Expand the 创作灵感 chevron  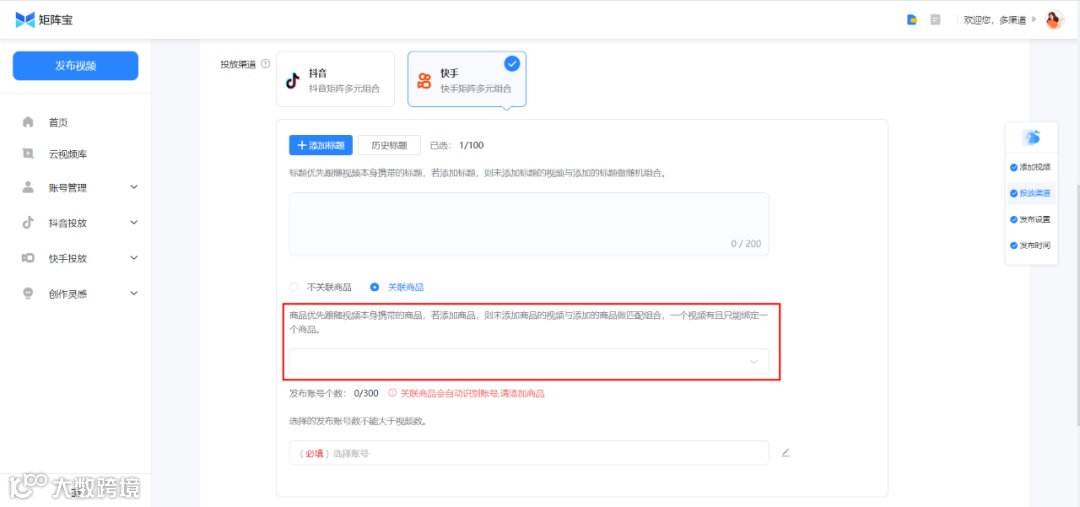click(134, 293)
